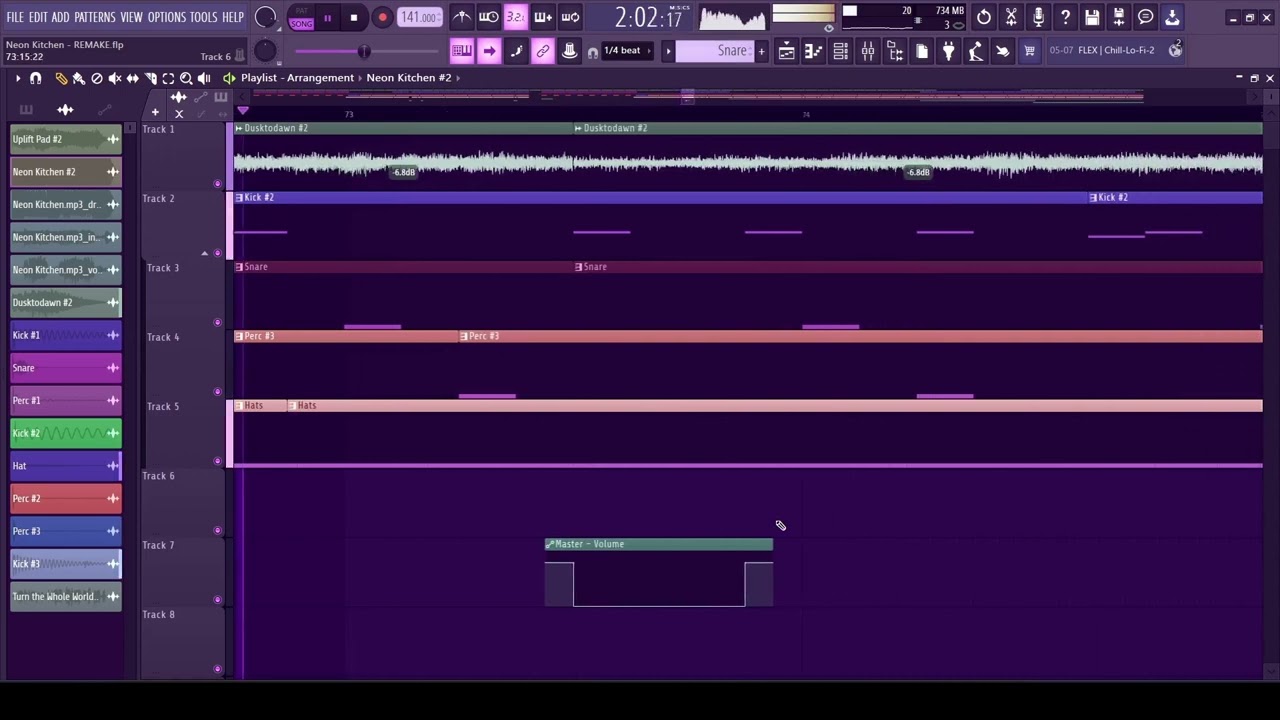Click the 141.000 tempo field
Viewport: 1280px width, 720px height.
[419, 18]
